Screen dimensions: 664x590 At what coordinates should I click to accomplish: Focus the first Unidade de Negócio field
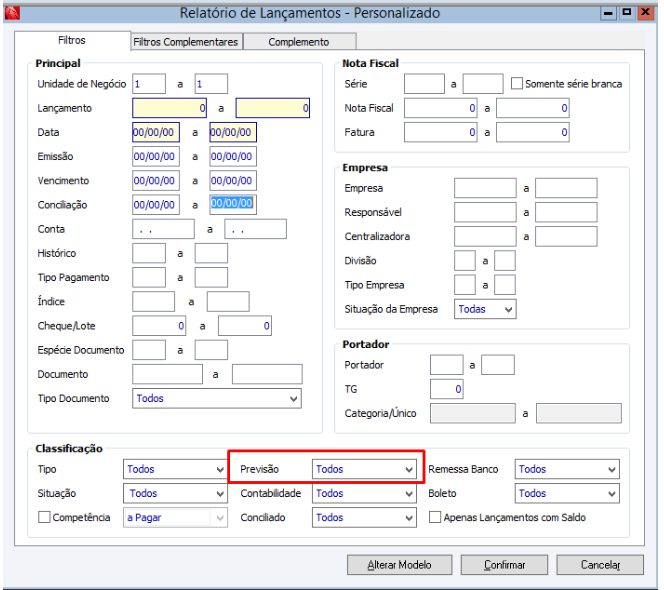pyautogui.click(x=149, y=84)
